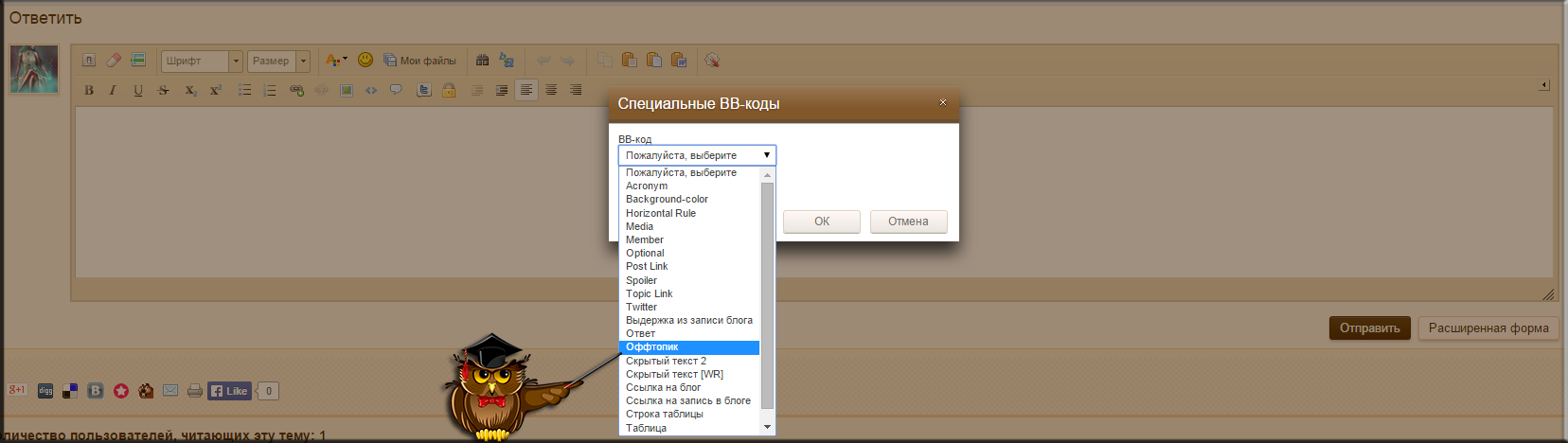Select Оффтопик in the BB-code list
The height and width of the screenshot is (443, 1568).
[x=689, y=347]
